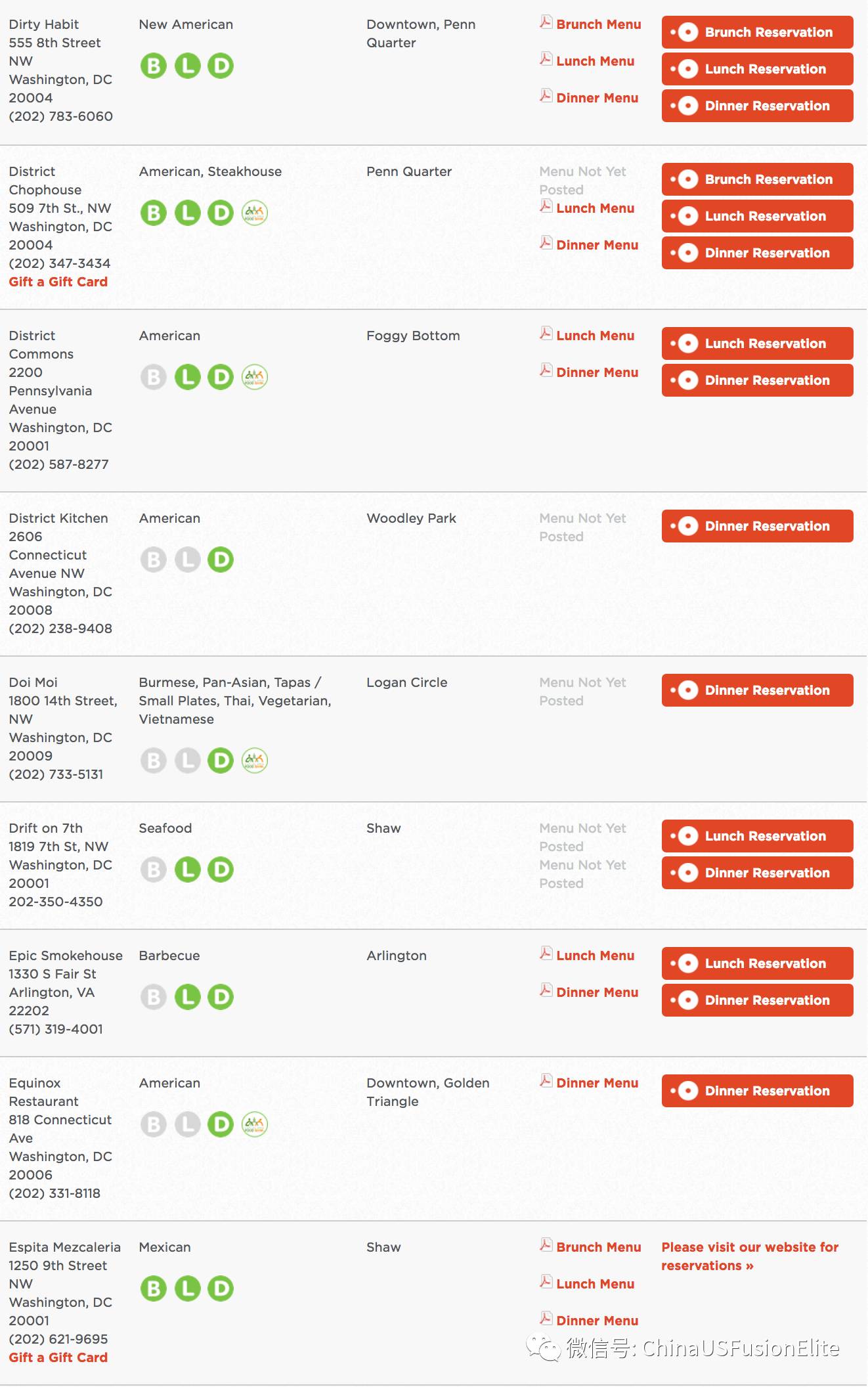868x1387 pixels.
Task: Open Espita Mezcaleria's visit website for reservations link
Action: point(750,1256)
